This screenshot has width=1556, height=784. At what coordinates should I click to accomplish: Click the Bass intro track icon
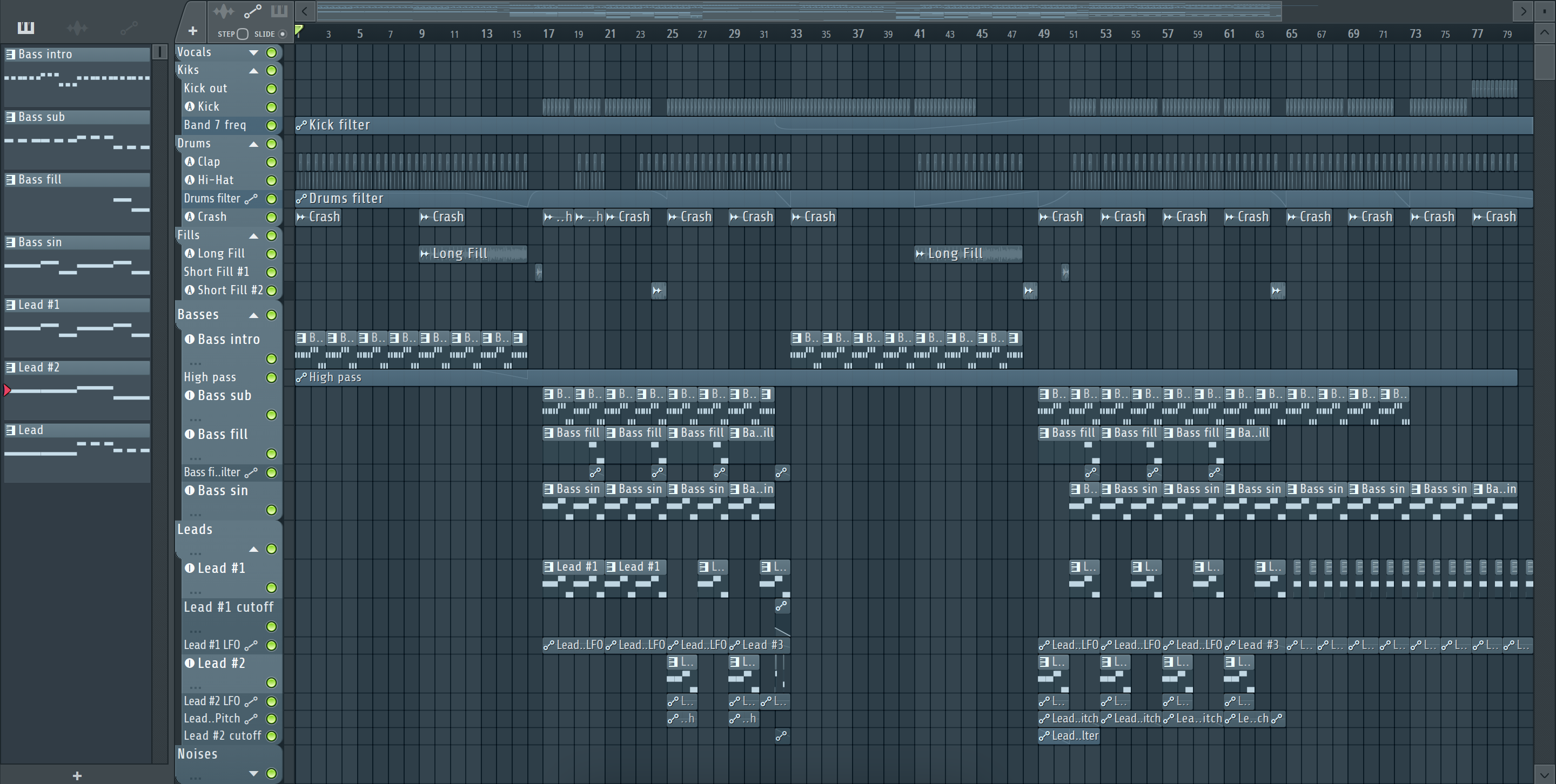(x=190, y=339)
